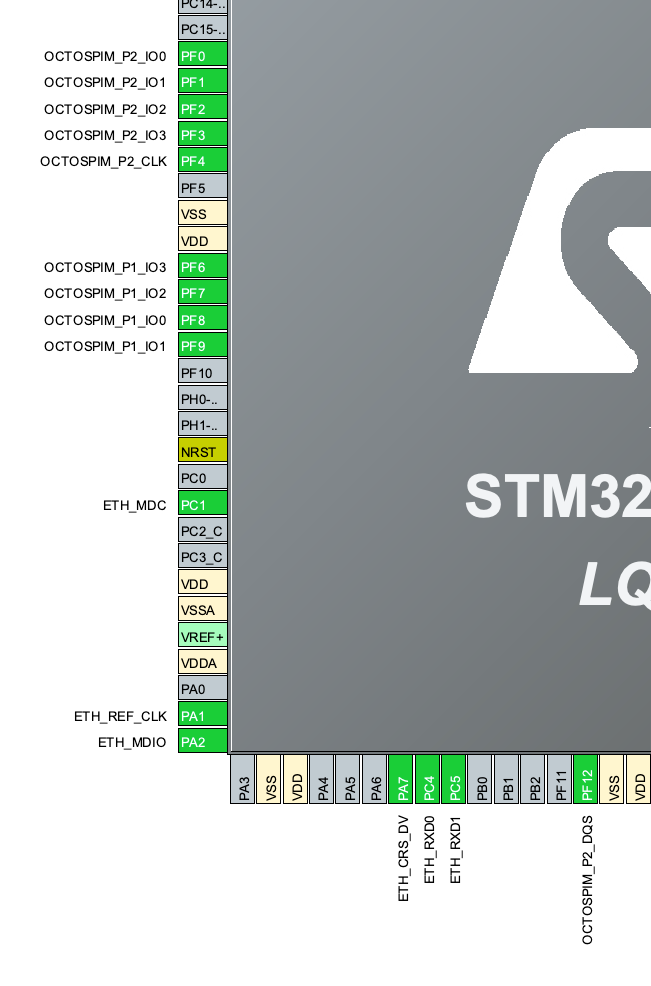
Task: Select the VDDA power pin
Action: (203, 662)
